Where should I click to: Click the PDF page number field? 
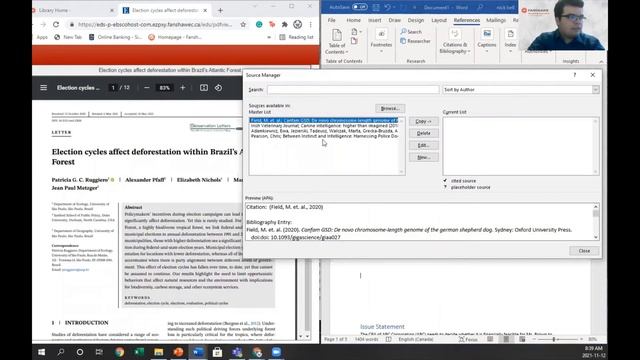click(113, 88)
